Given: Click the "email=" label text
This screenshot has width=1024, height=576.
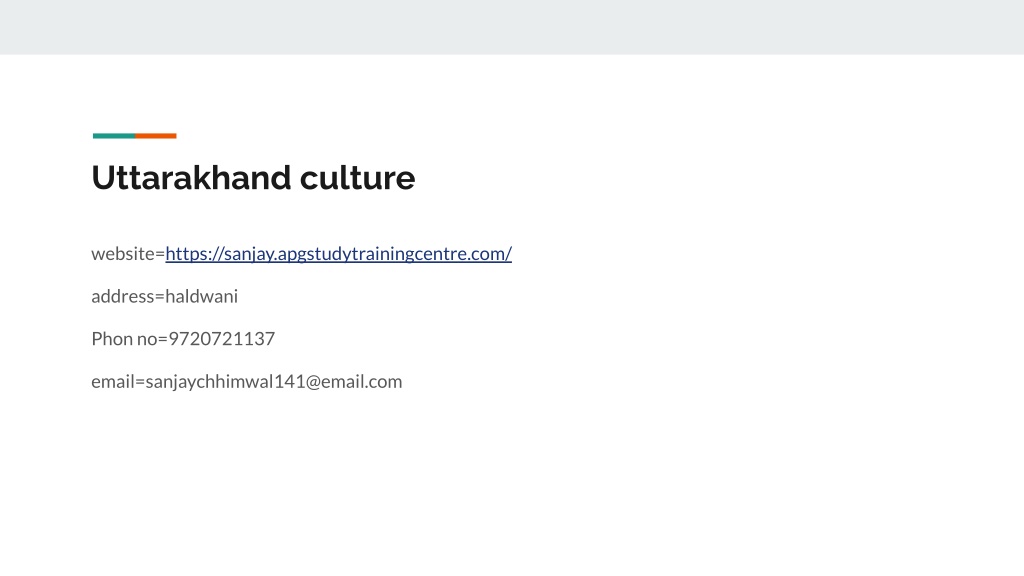Looking at the screenshot, I should 118,381.
